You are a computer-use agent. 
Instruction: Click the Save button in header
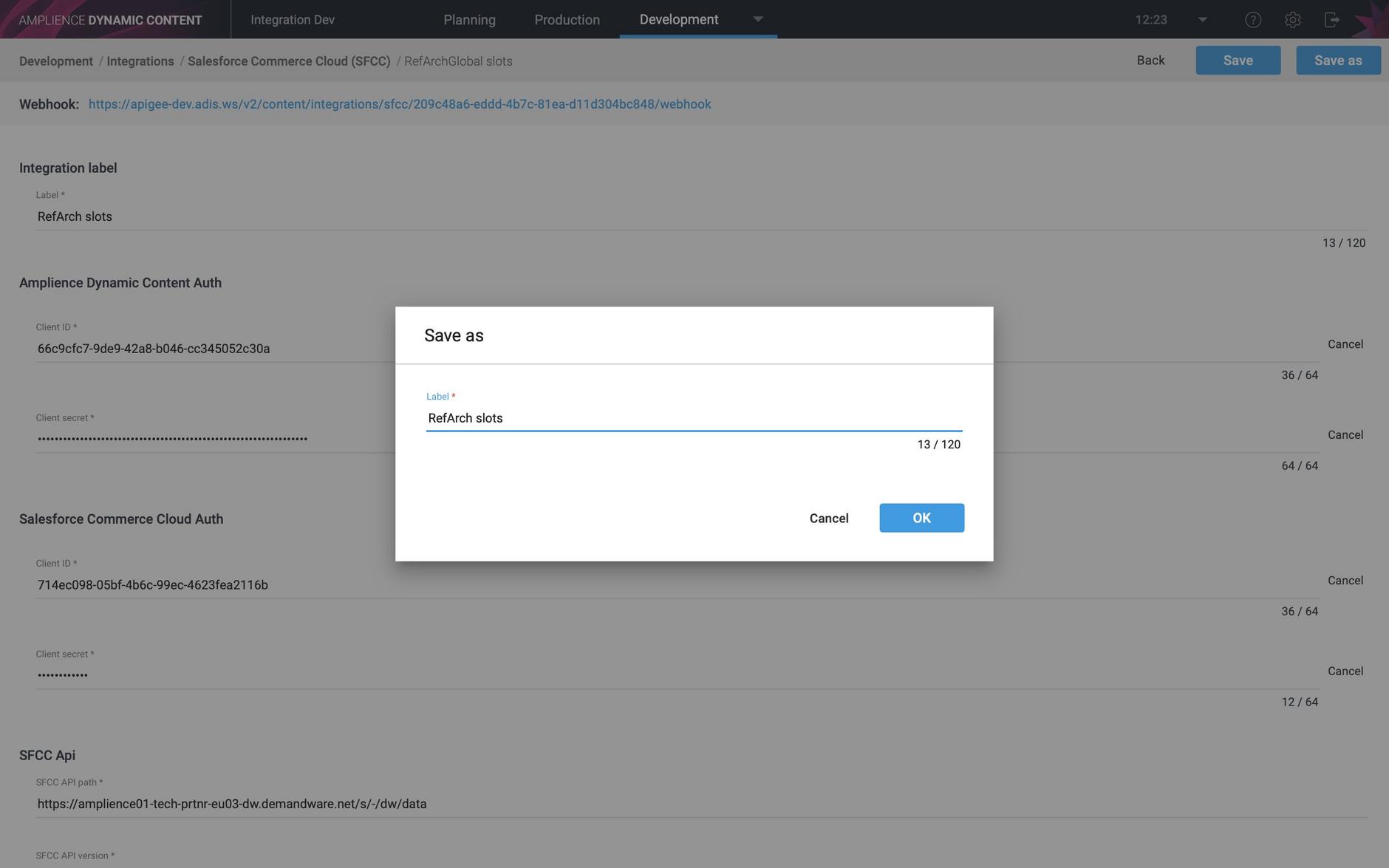[x=1238, y=61]
